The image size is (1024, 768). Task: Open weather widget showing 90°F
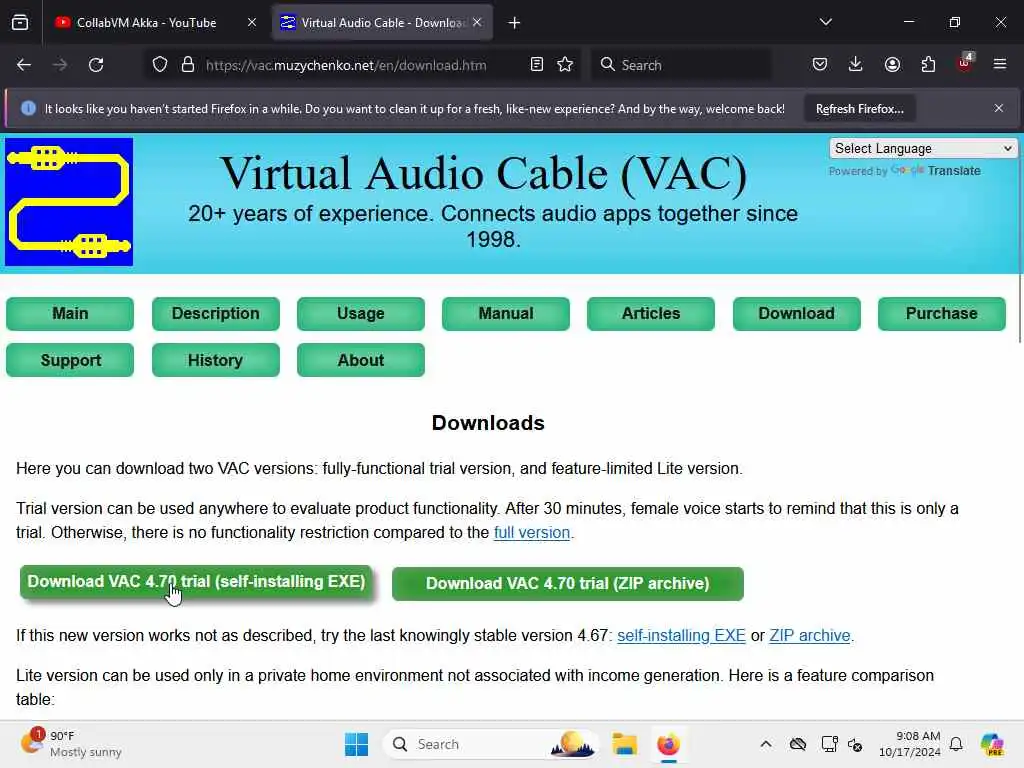click(71, 744)
